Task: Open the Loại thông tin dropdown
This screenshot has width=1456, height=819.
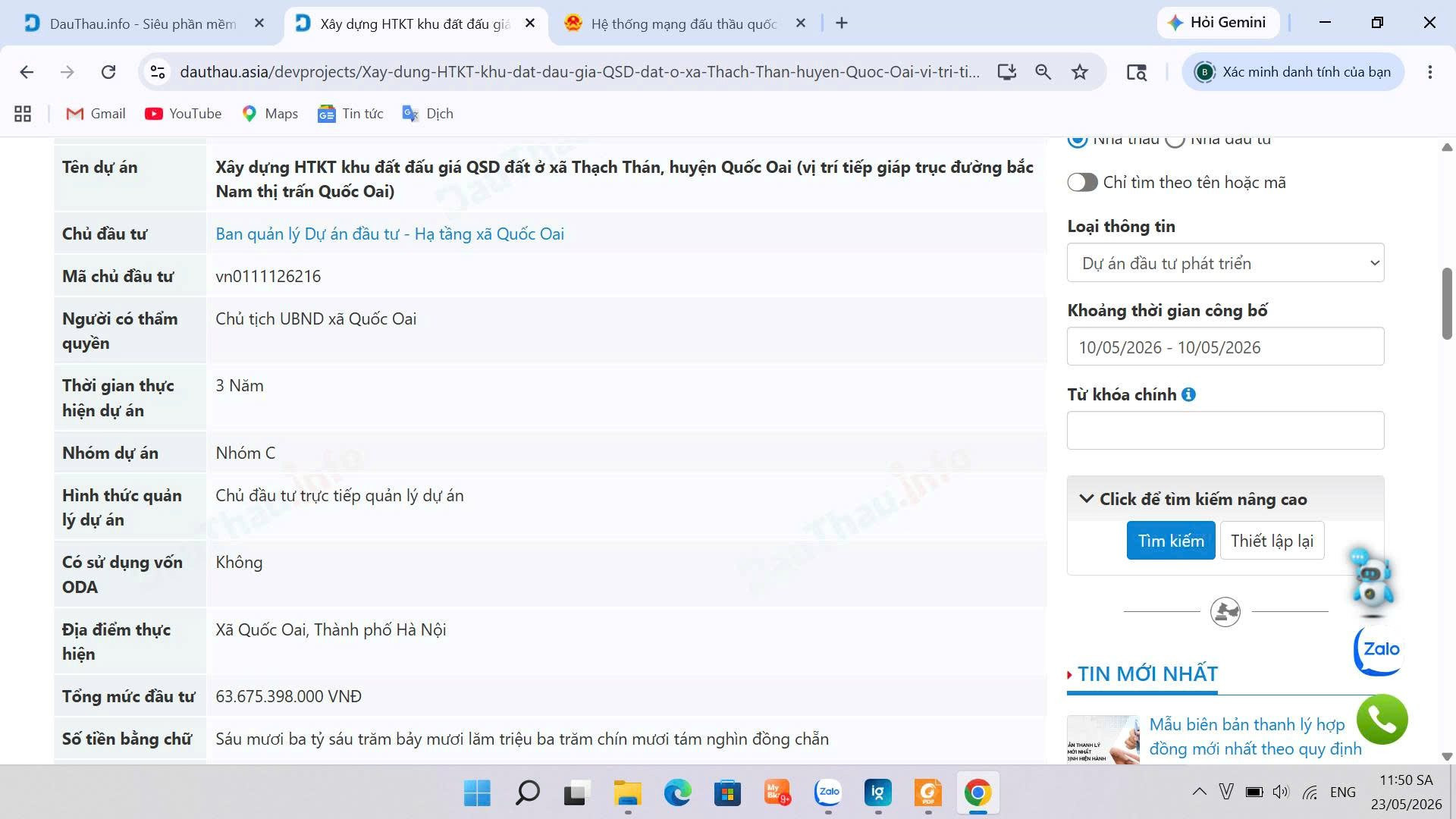Action: tap(1225, 263)
